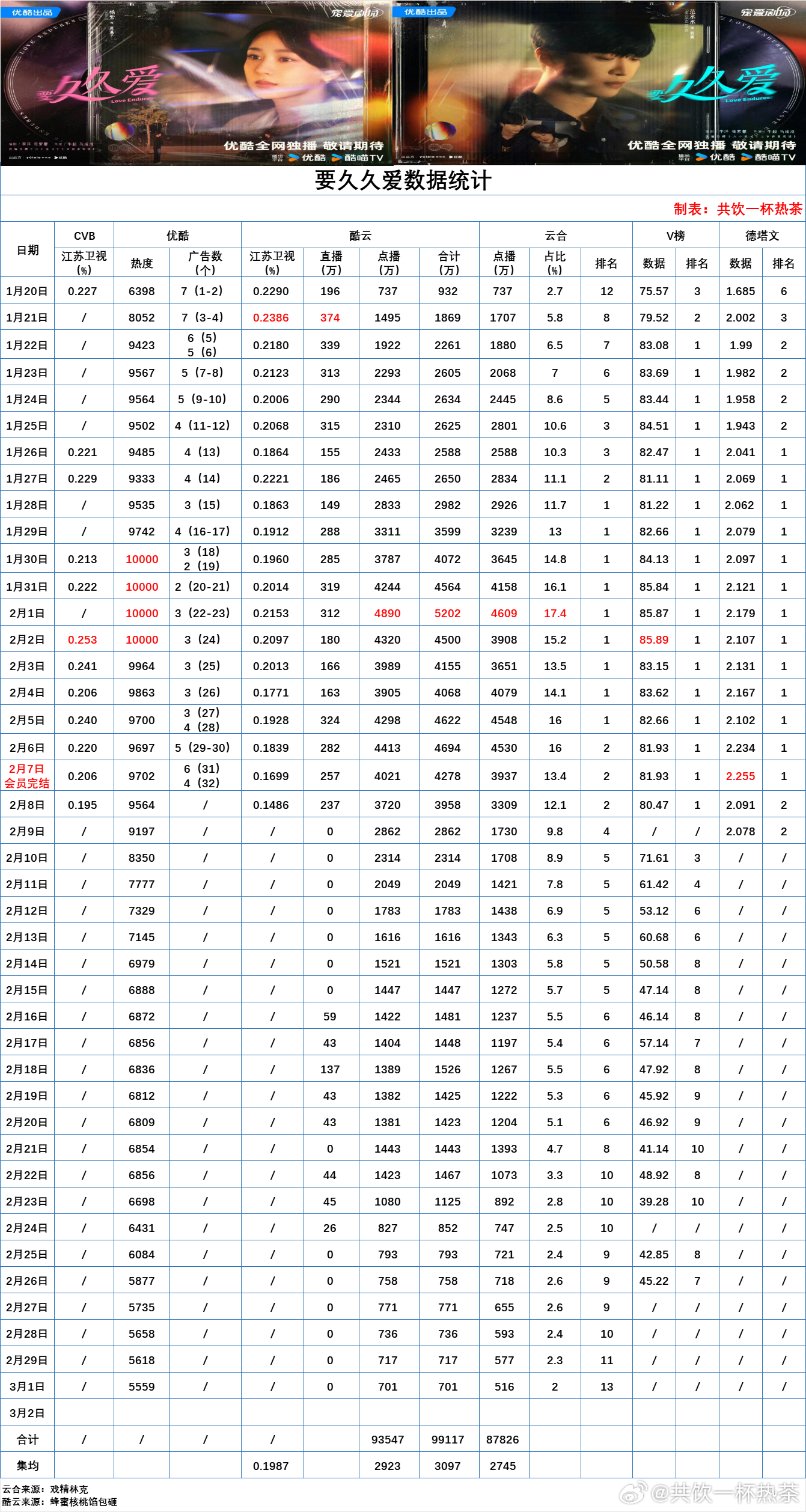The image size is (806, 1512).
Task: Click the source note 酷云来源：蜂蜜核桃馅包砸
Action: pos(60,1502)
